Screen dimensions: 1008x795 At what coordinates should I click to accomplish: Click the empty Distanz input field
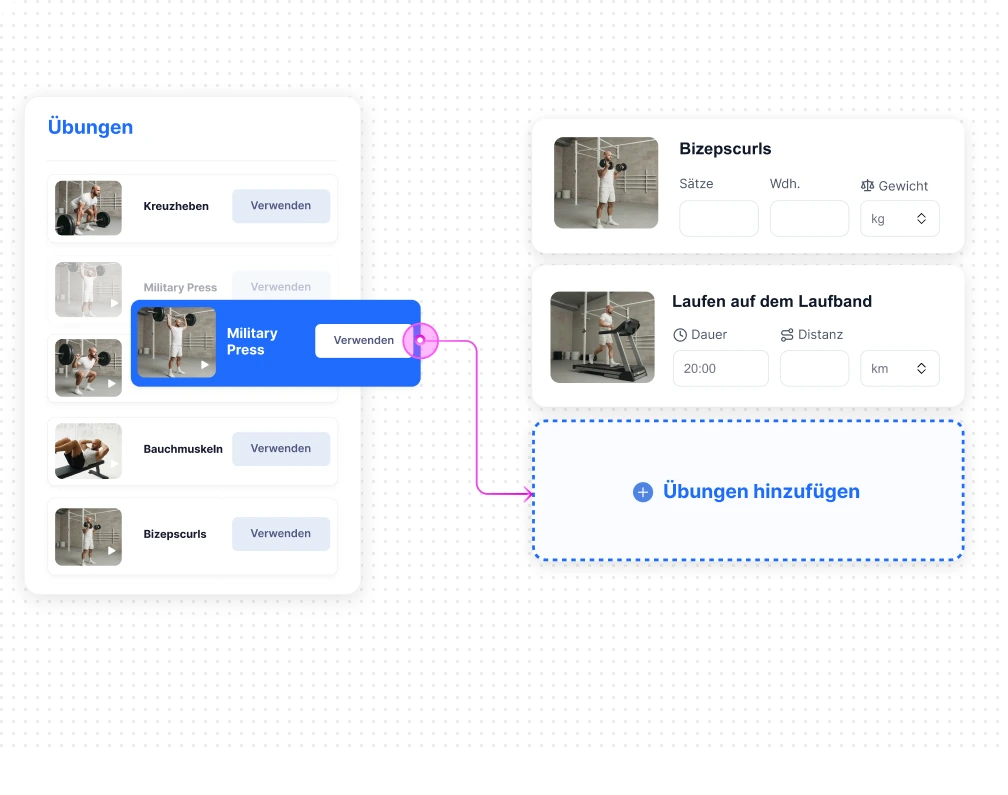[814, 368]
